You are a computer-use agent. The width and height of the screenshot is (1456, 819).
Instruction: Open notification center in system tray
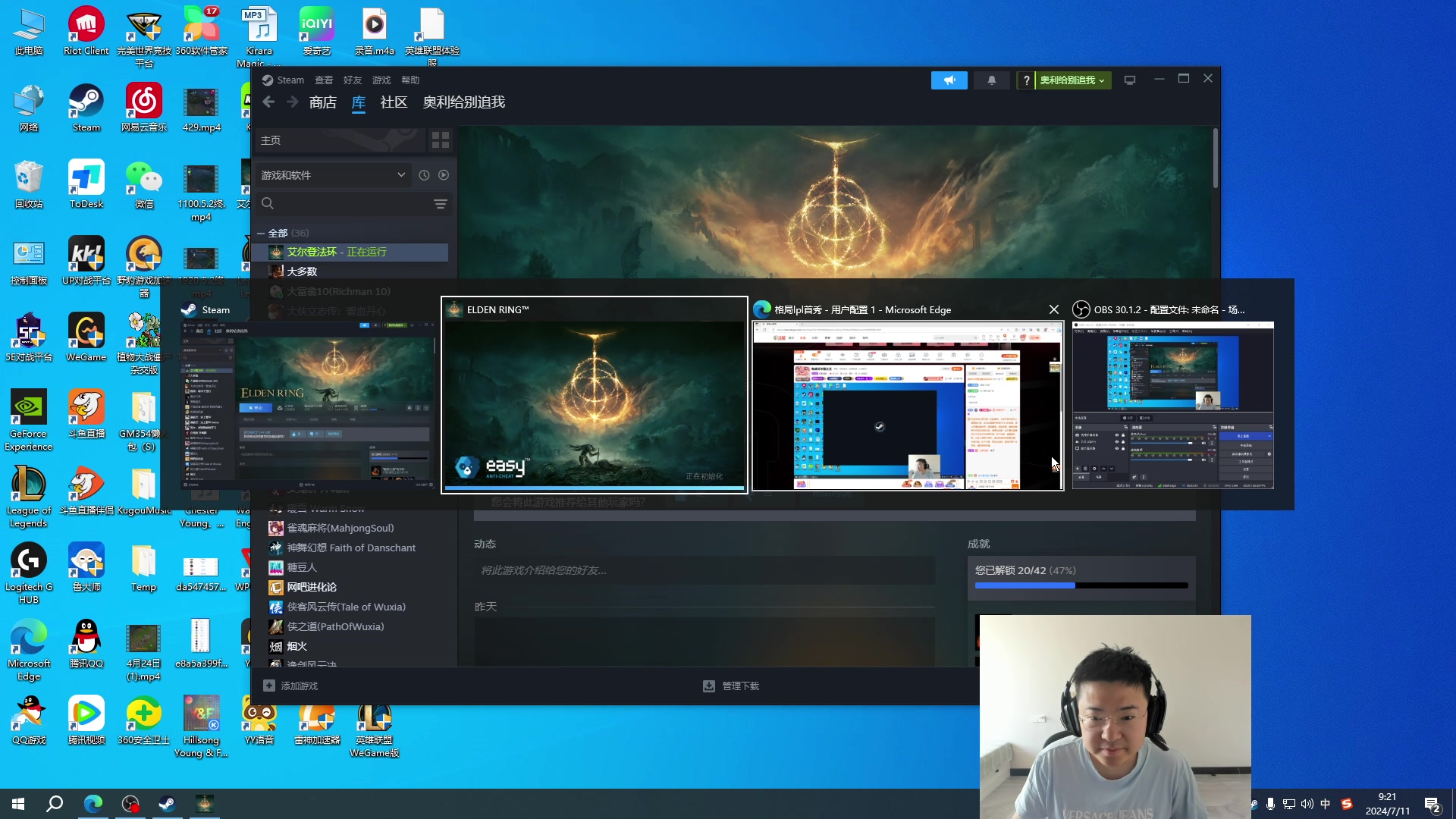(x=1432, y=805)
